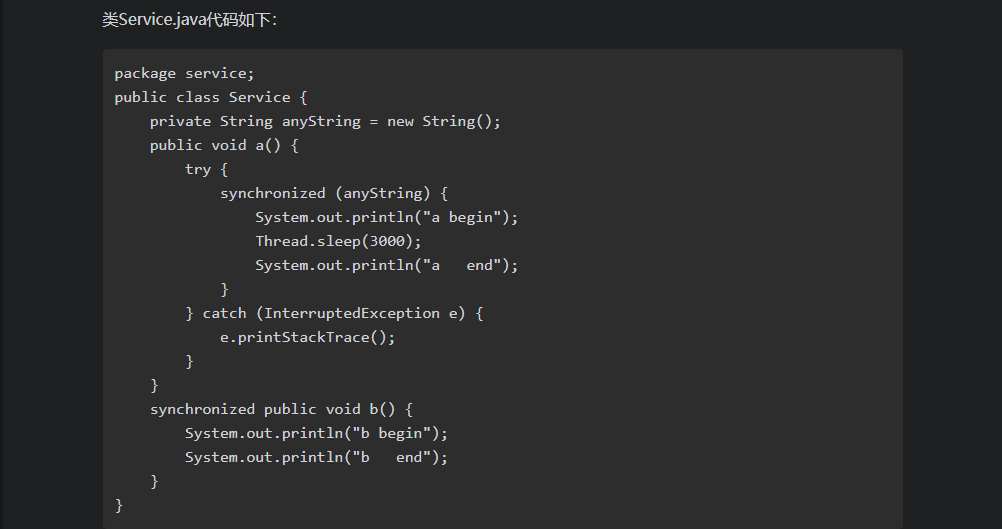
Task: Click the closing brace of synchronized block
Action: click(224, 289)
